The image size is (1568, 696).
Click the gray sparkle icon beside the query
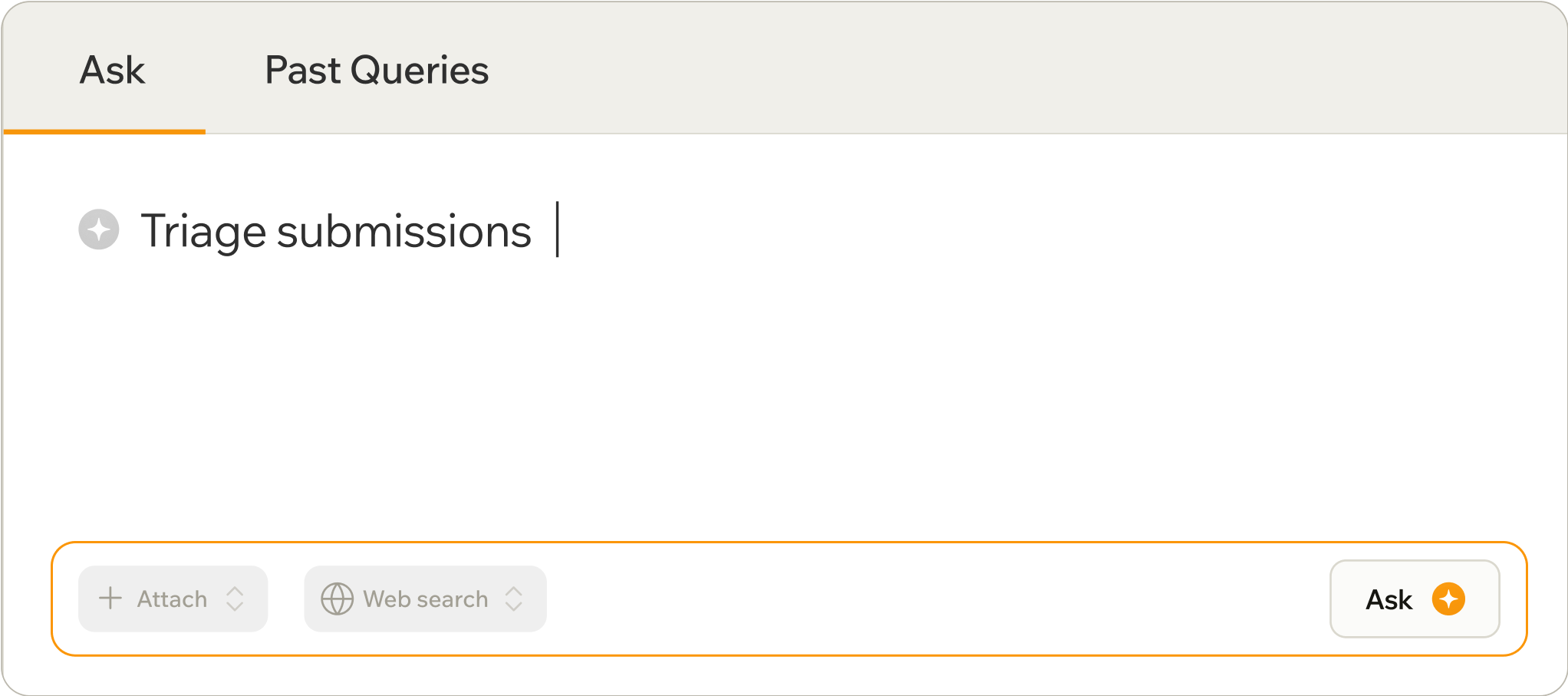pos(99,229)
